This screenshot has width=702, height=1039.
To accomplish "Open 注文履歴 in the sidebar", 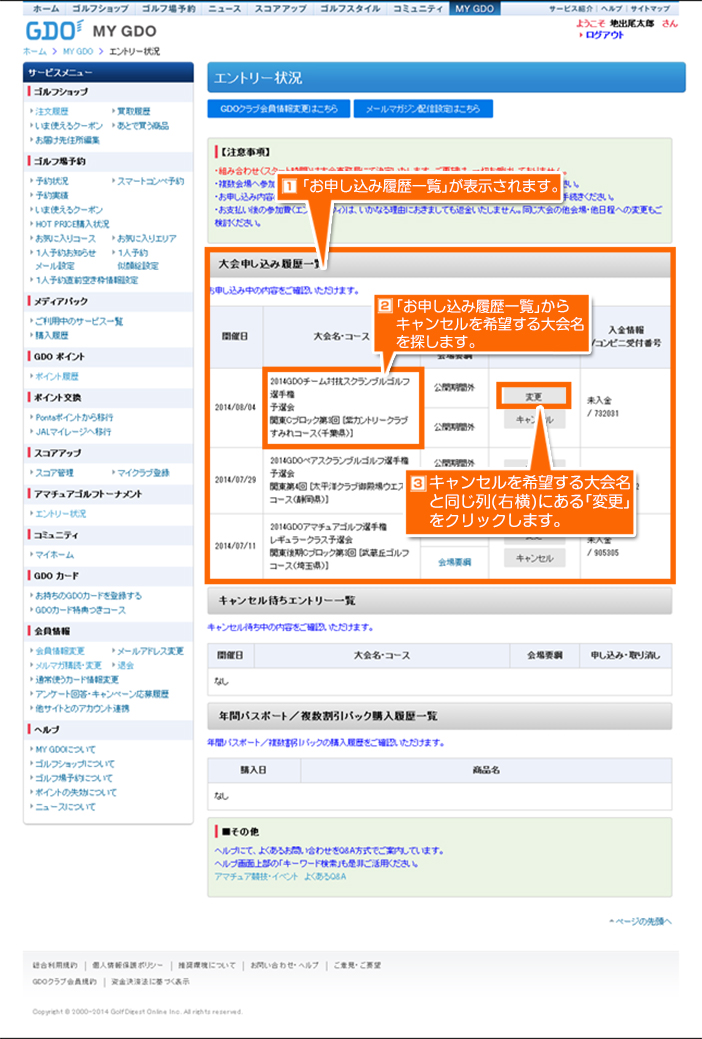I will [51, 111].
